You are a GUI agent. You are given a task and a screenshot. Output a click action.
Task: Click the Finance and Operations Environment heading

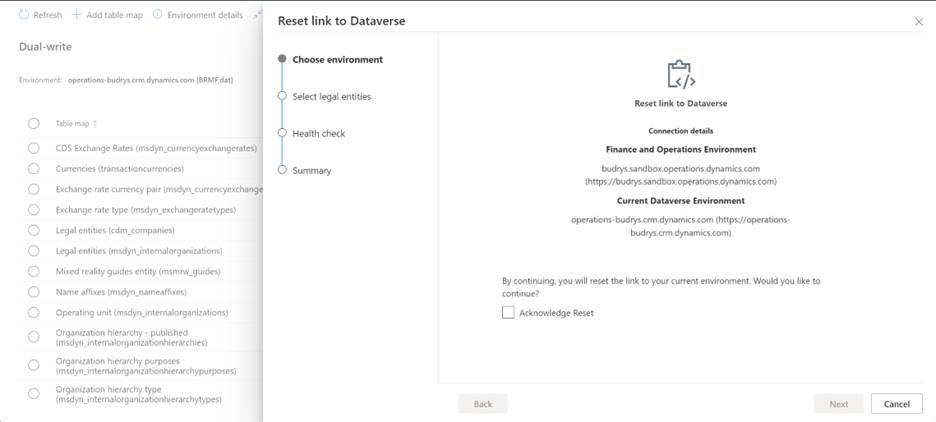(681, 150)
